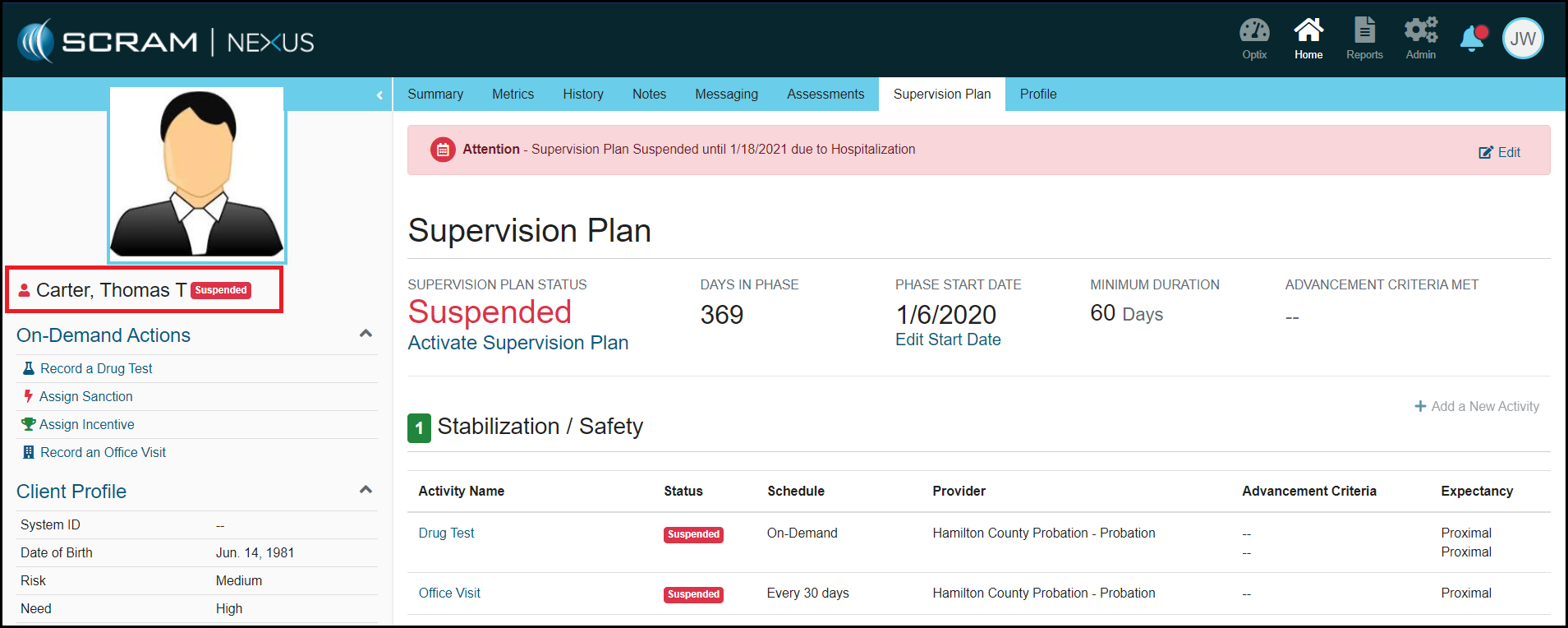Choose Assign Sanction action

[x=85, y=397]
